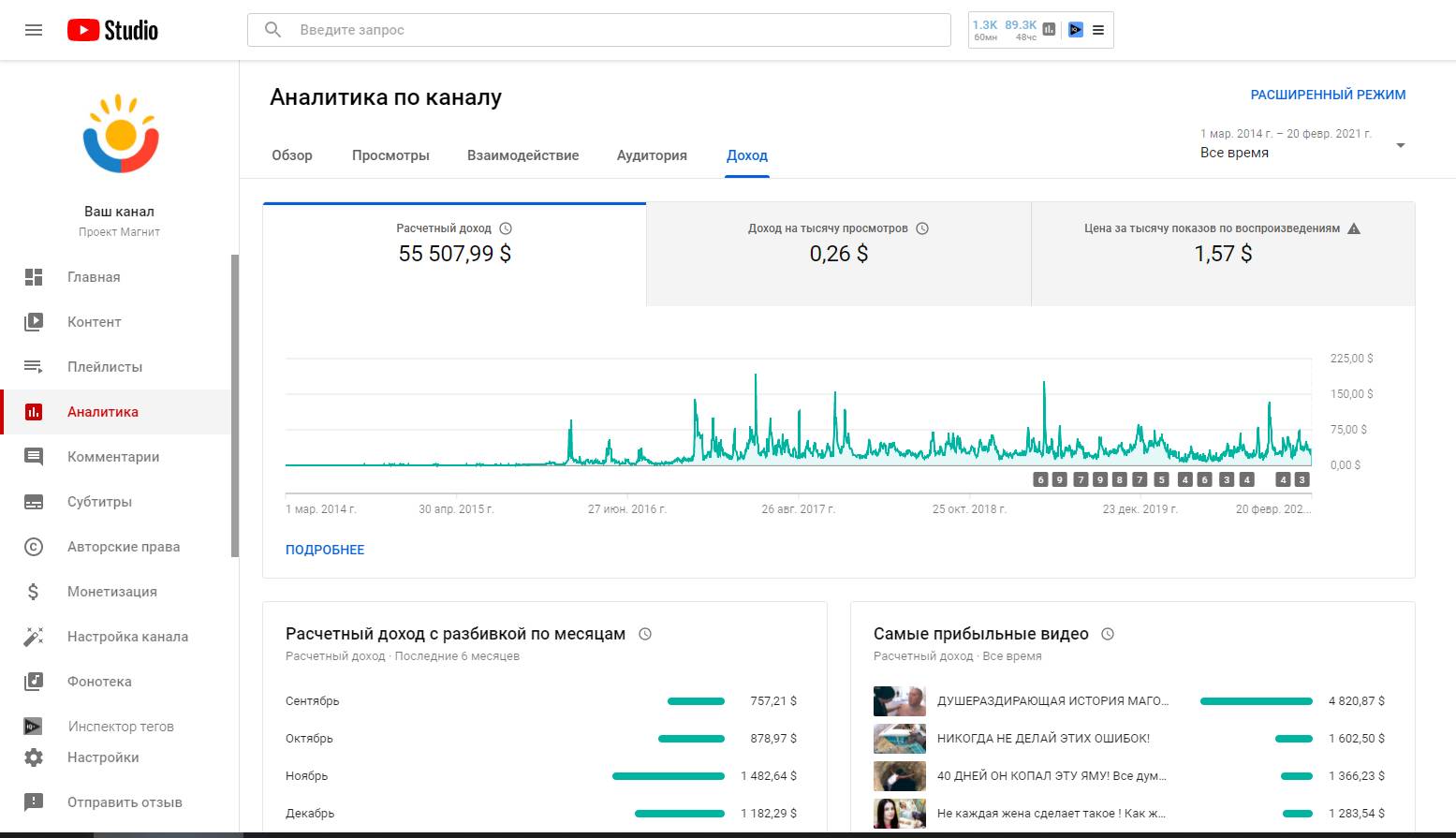Open Content via its sidebar icon
Image resolution: width=1456 pixels, height=838 pixels.
(x=34, y=322)
